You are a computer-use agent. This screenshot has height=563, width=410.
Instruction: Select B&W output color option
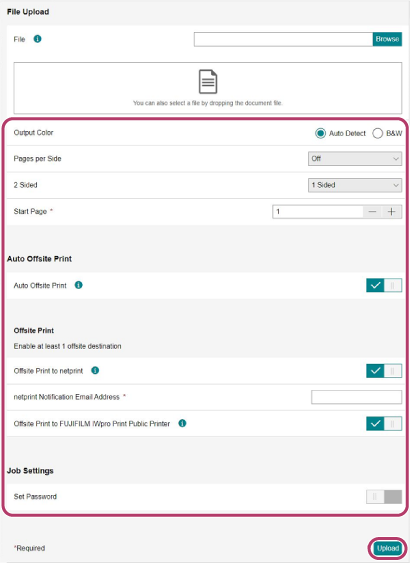pyautogui.click(x=377, y=133)
